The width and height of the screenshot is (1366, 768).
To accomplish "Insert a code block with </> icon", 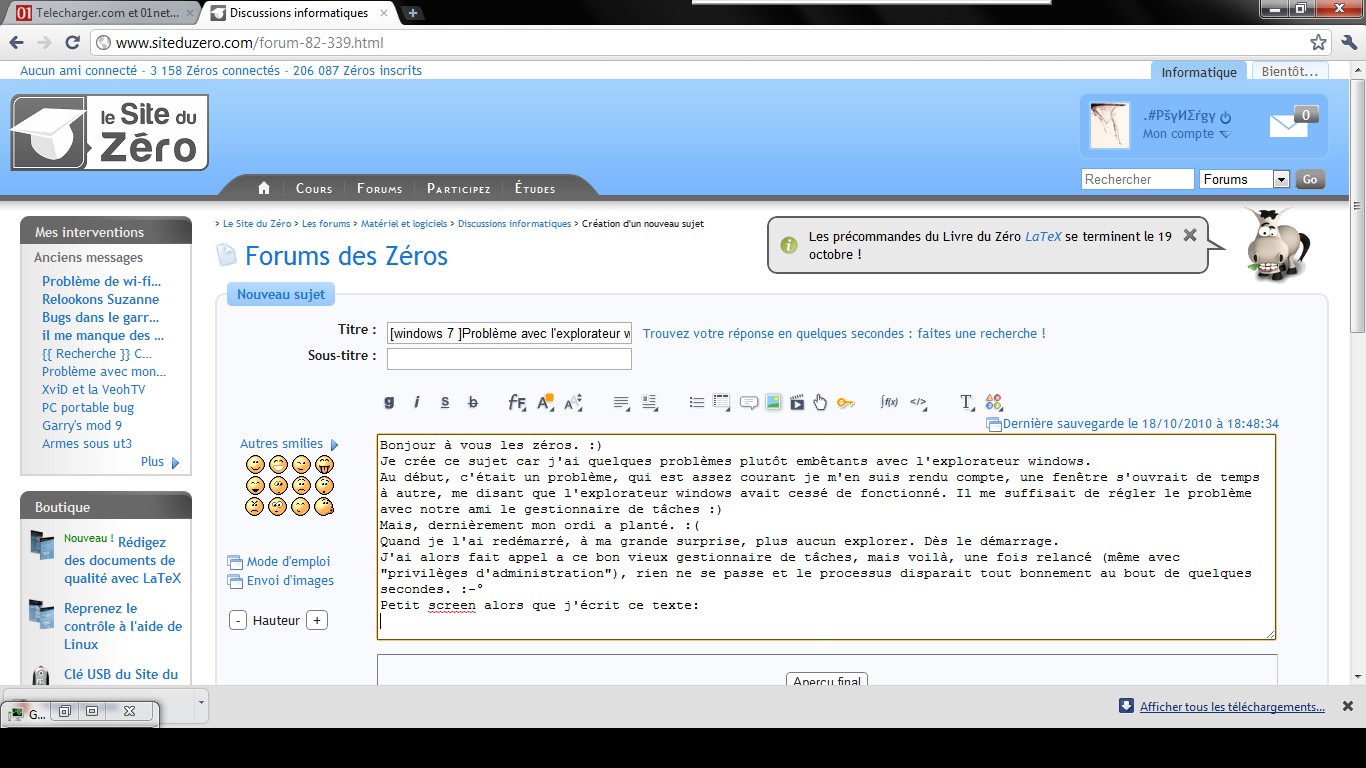I will [x=918, y=402].
